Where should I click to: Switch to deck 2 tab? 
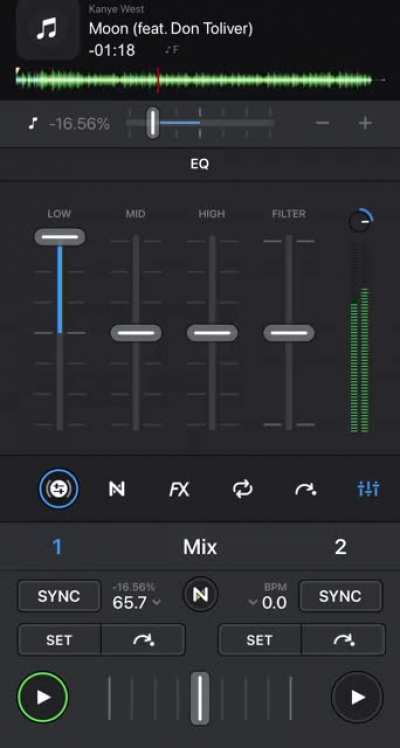click(340, 547)
